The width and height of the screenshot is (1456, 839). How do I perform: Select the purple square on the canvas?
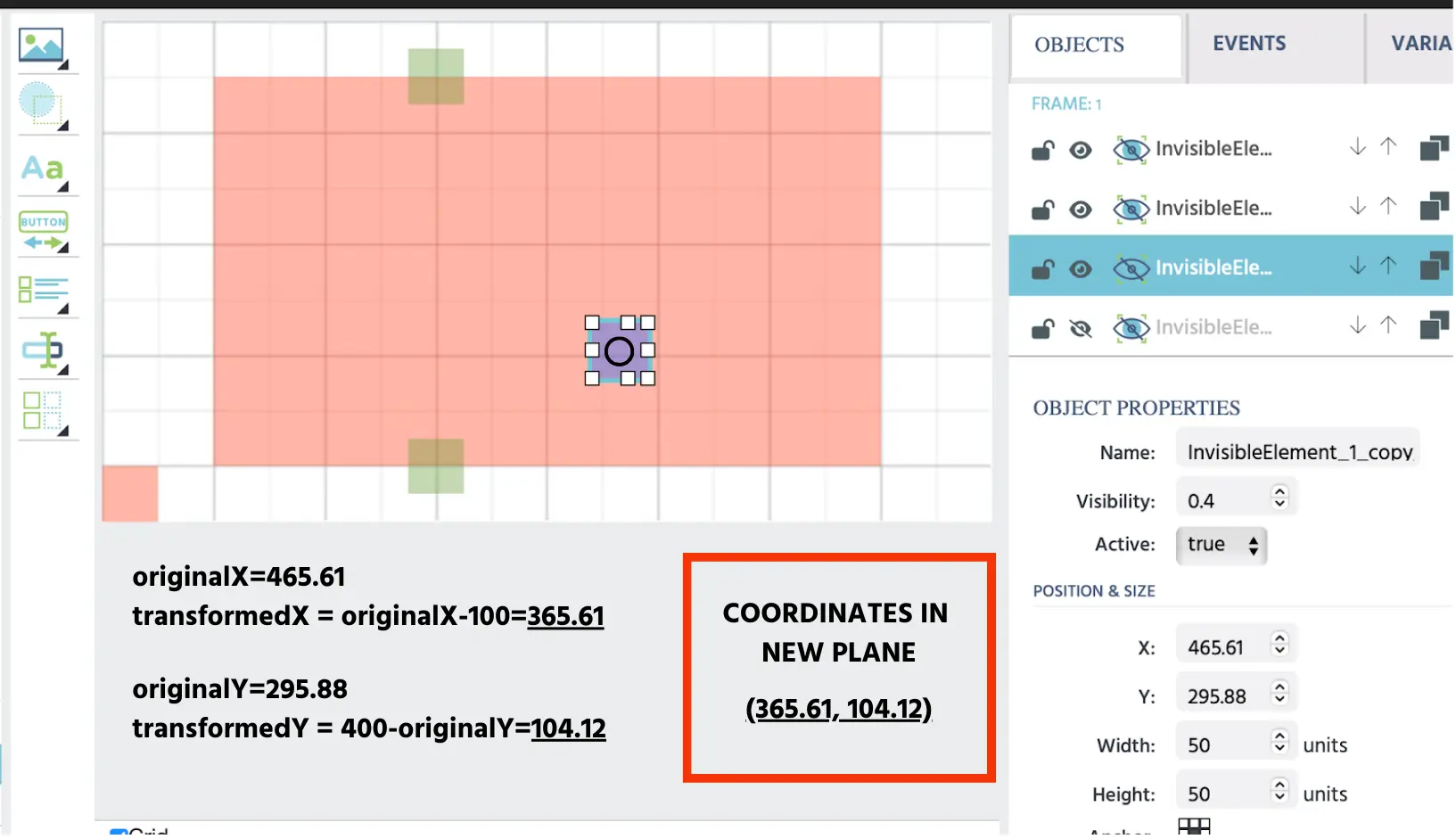click(620, 351)
